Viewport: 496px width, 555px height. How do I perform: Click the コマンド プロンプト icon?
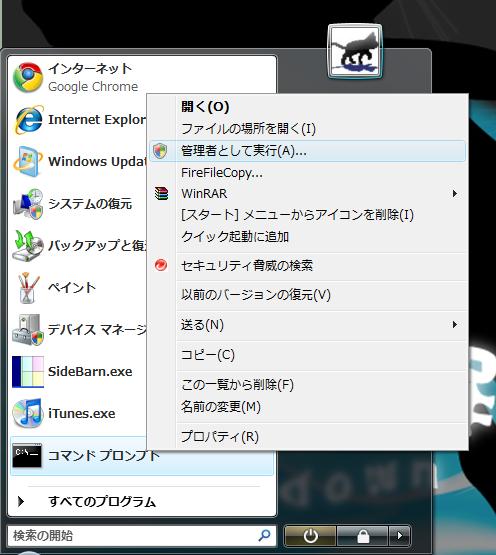27,456
